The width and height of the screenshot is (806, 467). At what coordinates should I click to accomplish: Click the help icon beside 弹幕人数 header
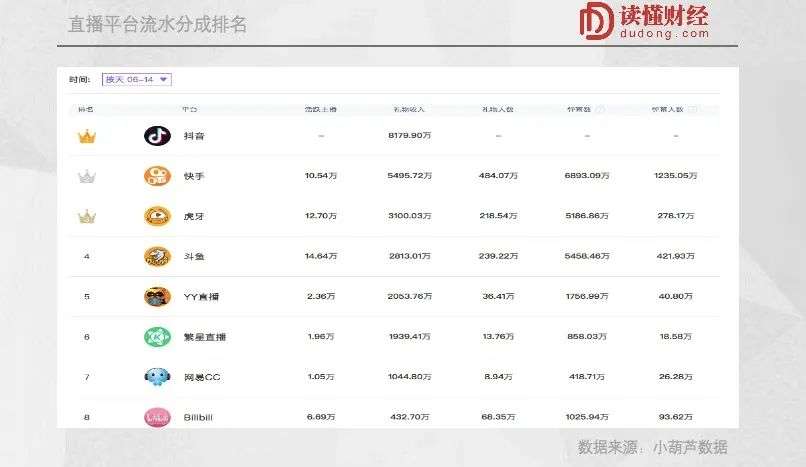click(692, 109)
